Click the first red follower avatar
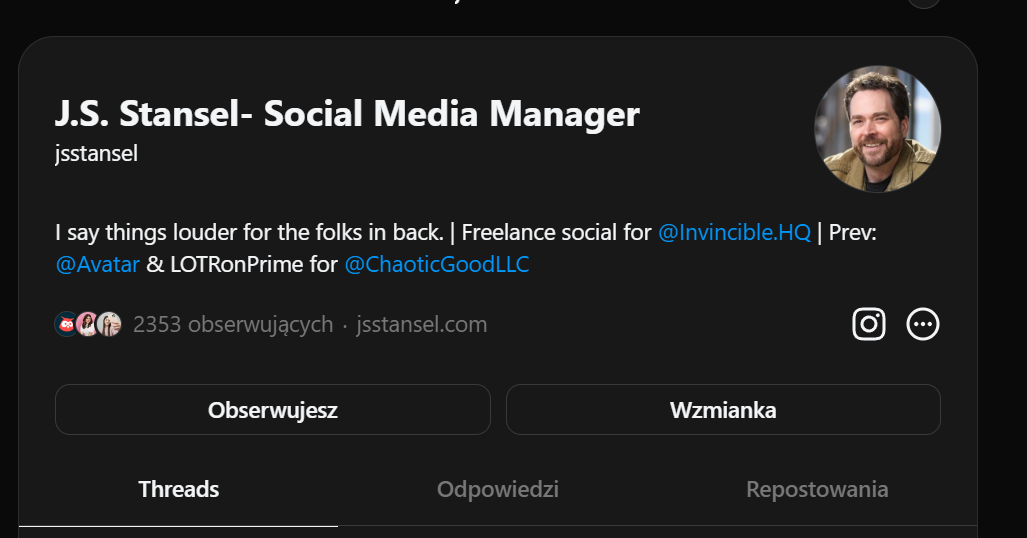Viewport: 1027px width, 538px height. 66,324
